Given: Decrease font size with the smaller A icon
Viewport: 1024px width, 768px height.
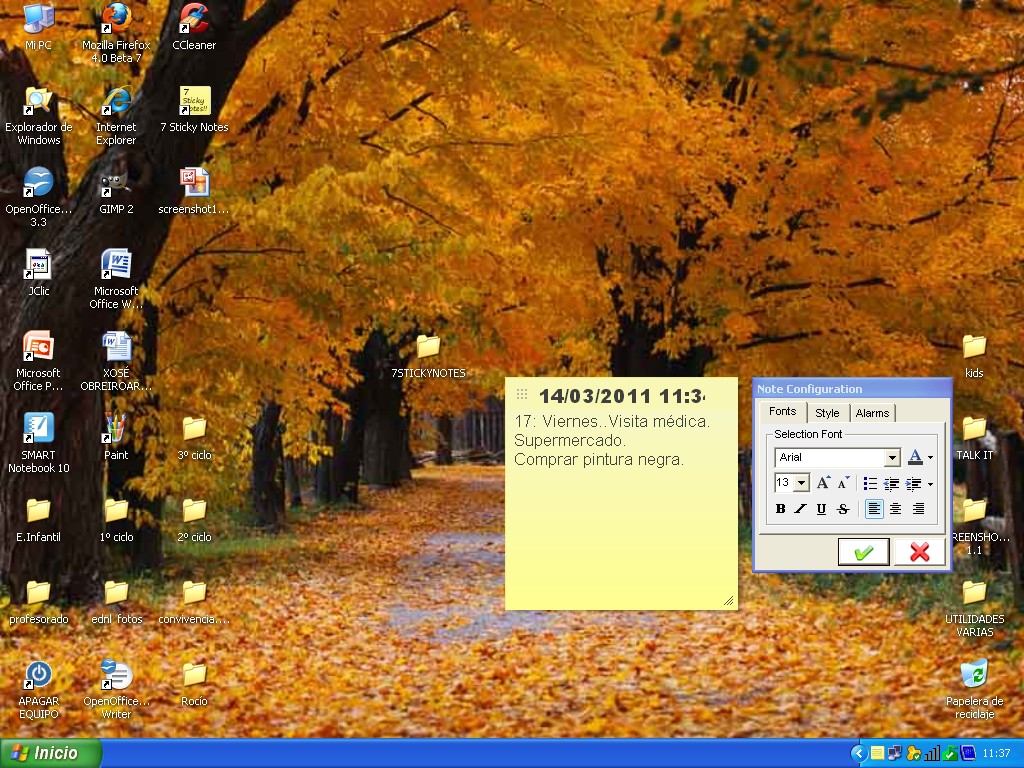Looking at the screenshot, I should [843, 483].
